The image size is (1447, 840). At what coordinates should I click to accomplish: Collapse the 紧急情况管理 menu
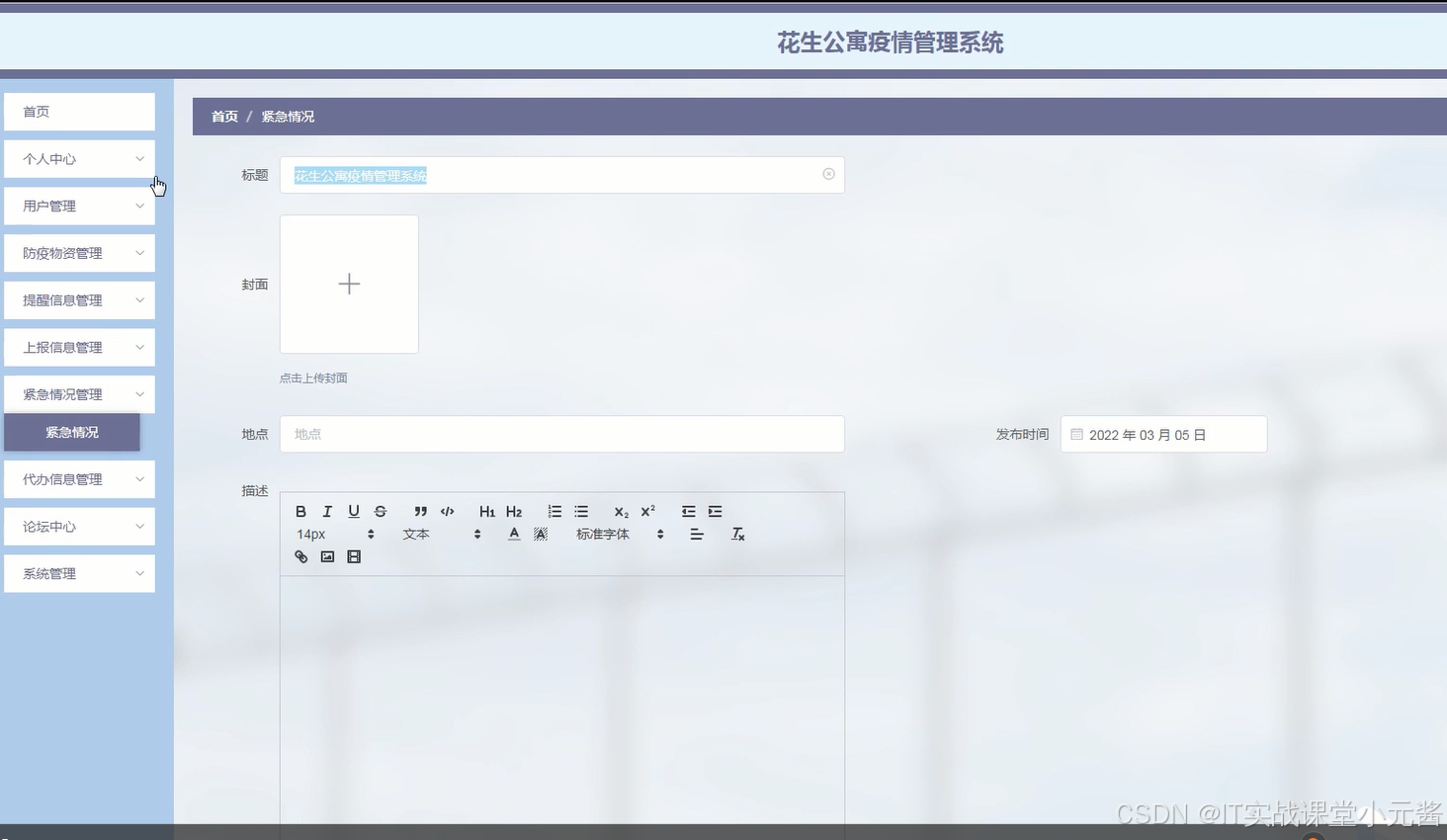[x=79, y=394]
